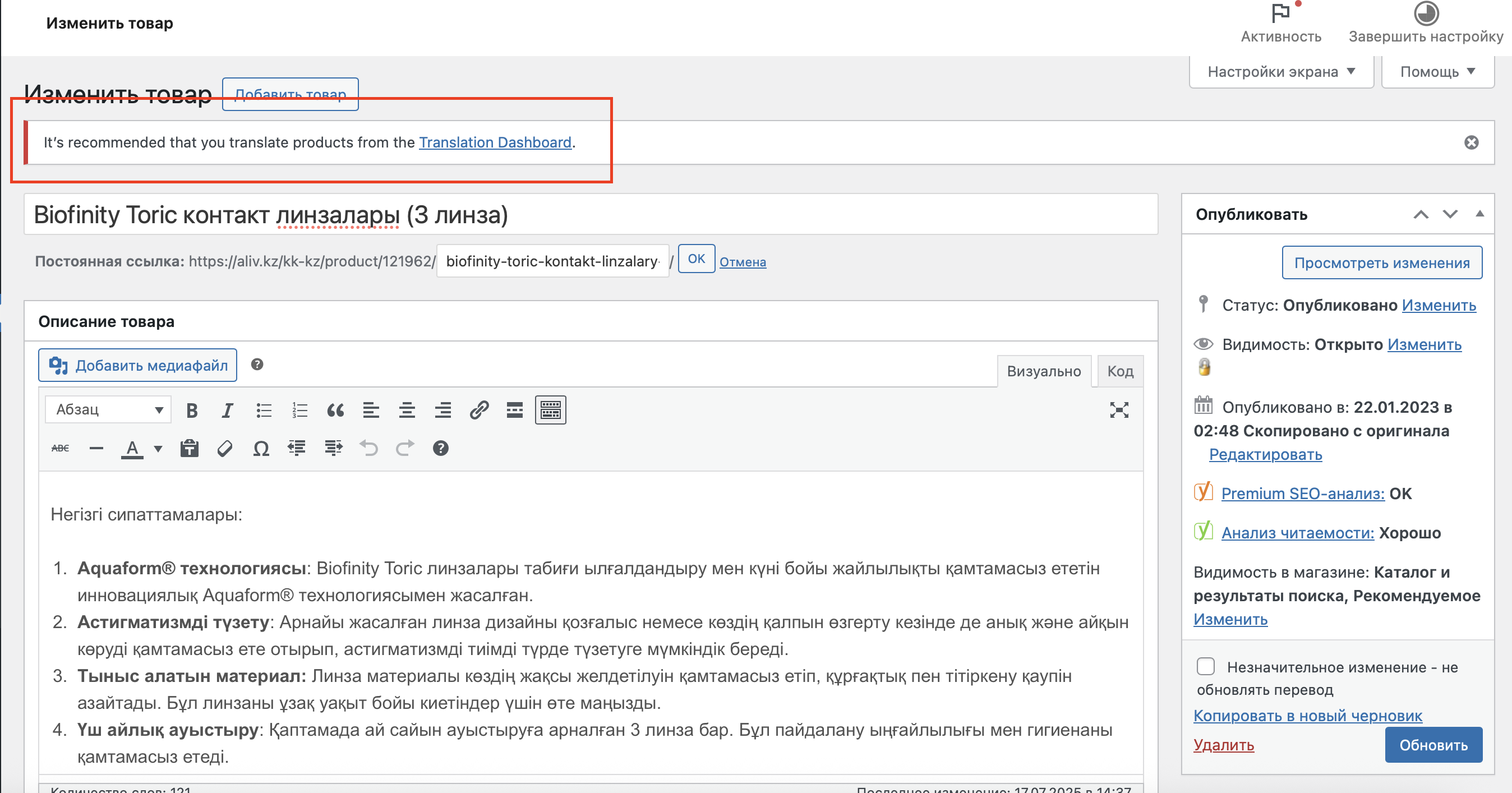The width and height of the screenshot is (1512, 793).
Task: Switch to the Код editor tab
Action: (x=1119, y=371)
